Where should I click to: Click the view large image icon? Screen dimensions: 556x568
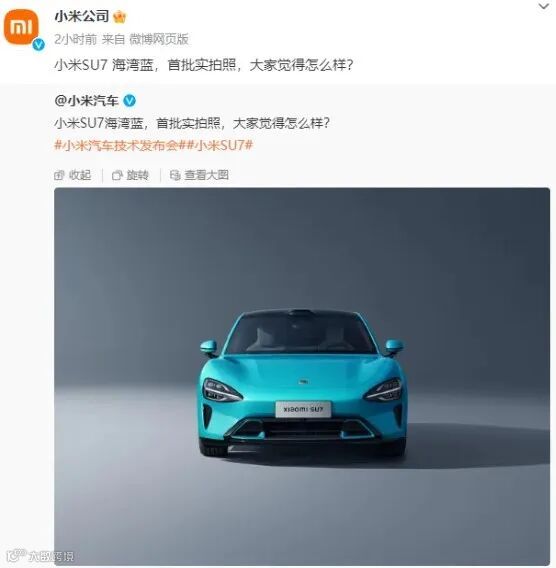coord(175,175)
